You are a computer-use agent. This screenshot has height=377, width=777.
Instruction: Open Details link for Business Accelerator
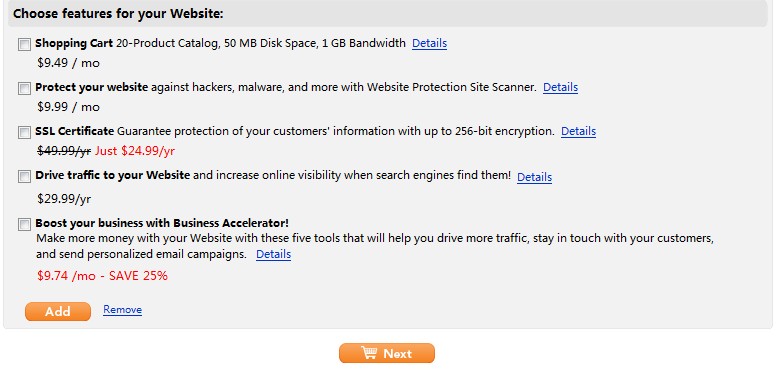pos(274,255)
